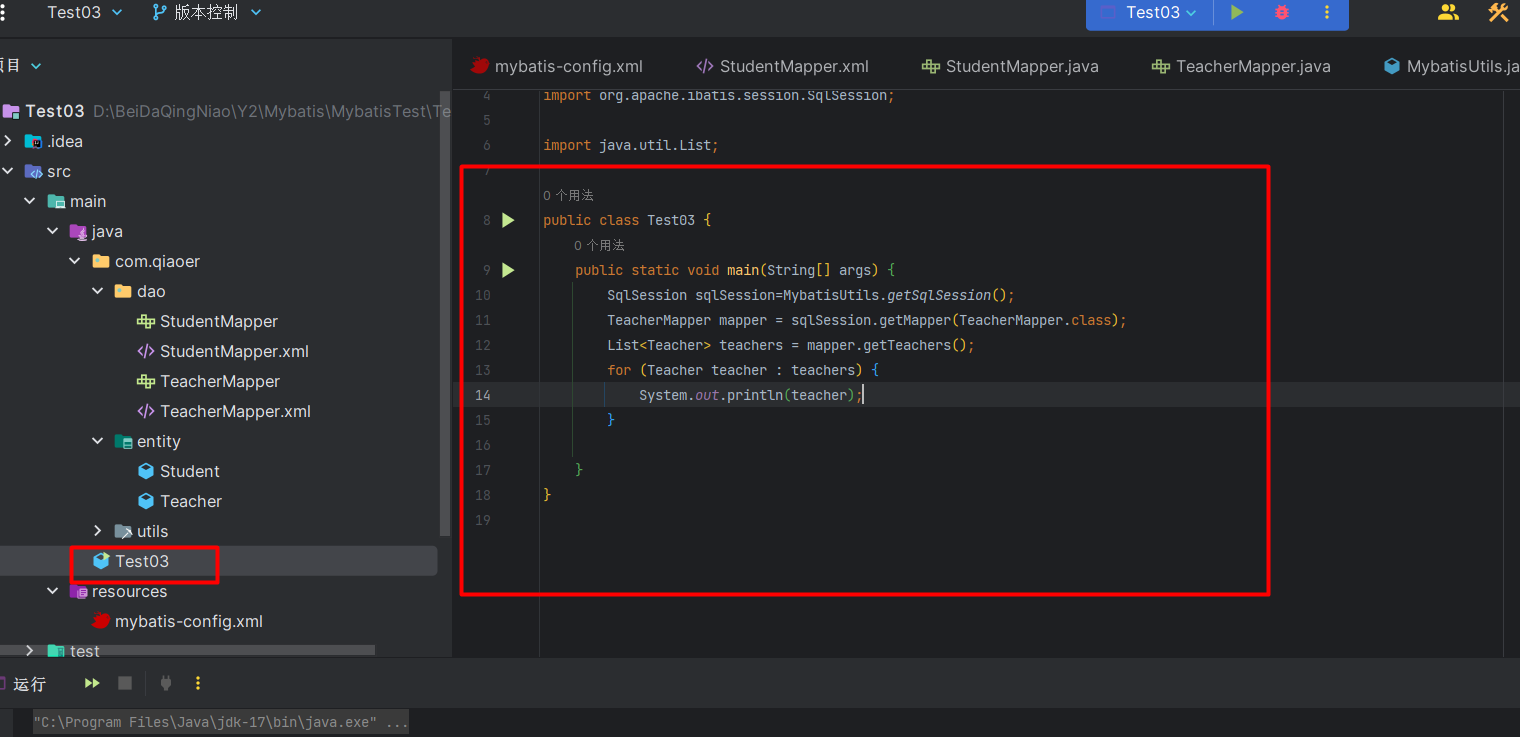1520x737 pixels.
Task: Expand the utils package
Action: pos(97,531)
